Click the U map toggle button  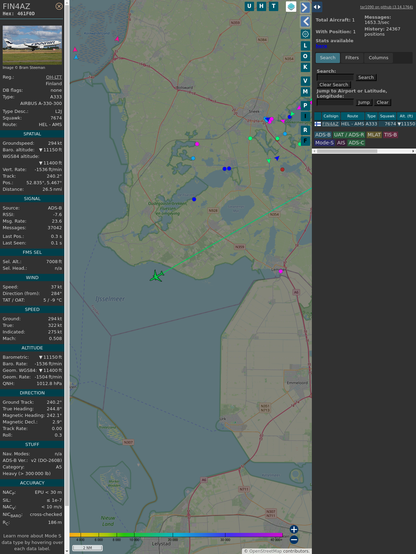click(x=250, y=6)
